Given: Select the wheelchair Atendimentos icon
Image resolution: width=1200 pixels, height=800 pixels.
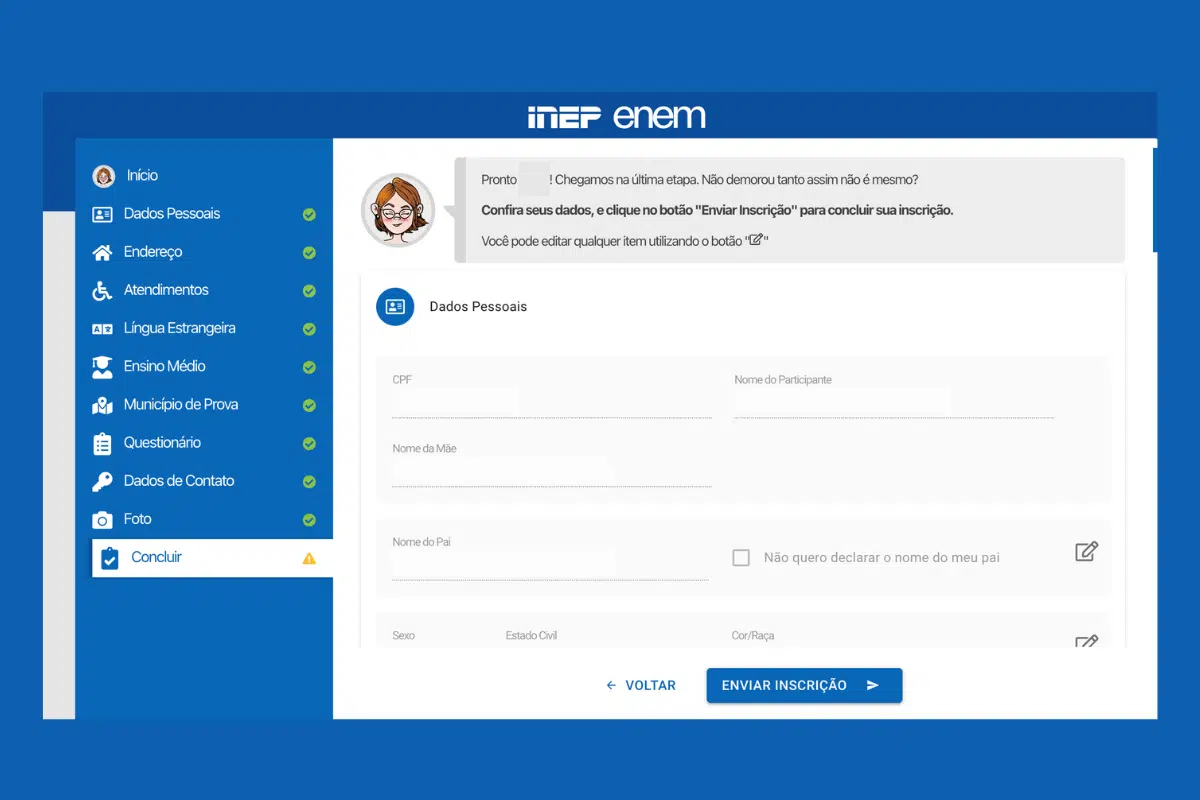Looking at the screenshot, I should pos(102,290).
